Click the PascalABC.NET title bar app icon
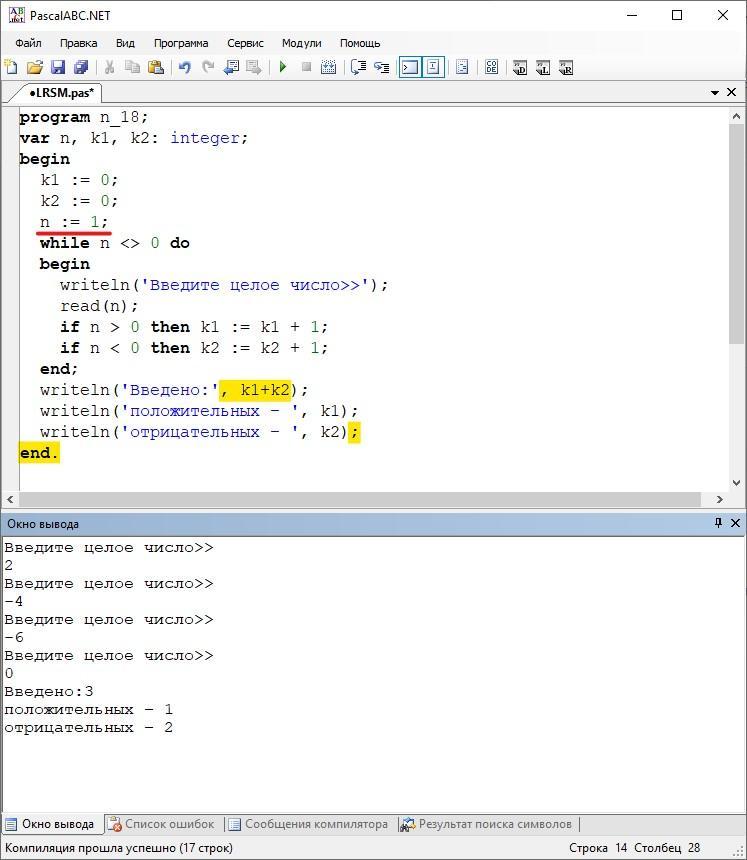Screen dimensions: 747x860 click(x=16, y=15)
